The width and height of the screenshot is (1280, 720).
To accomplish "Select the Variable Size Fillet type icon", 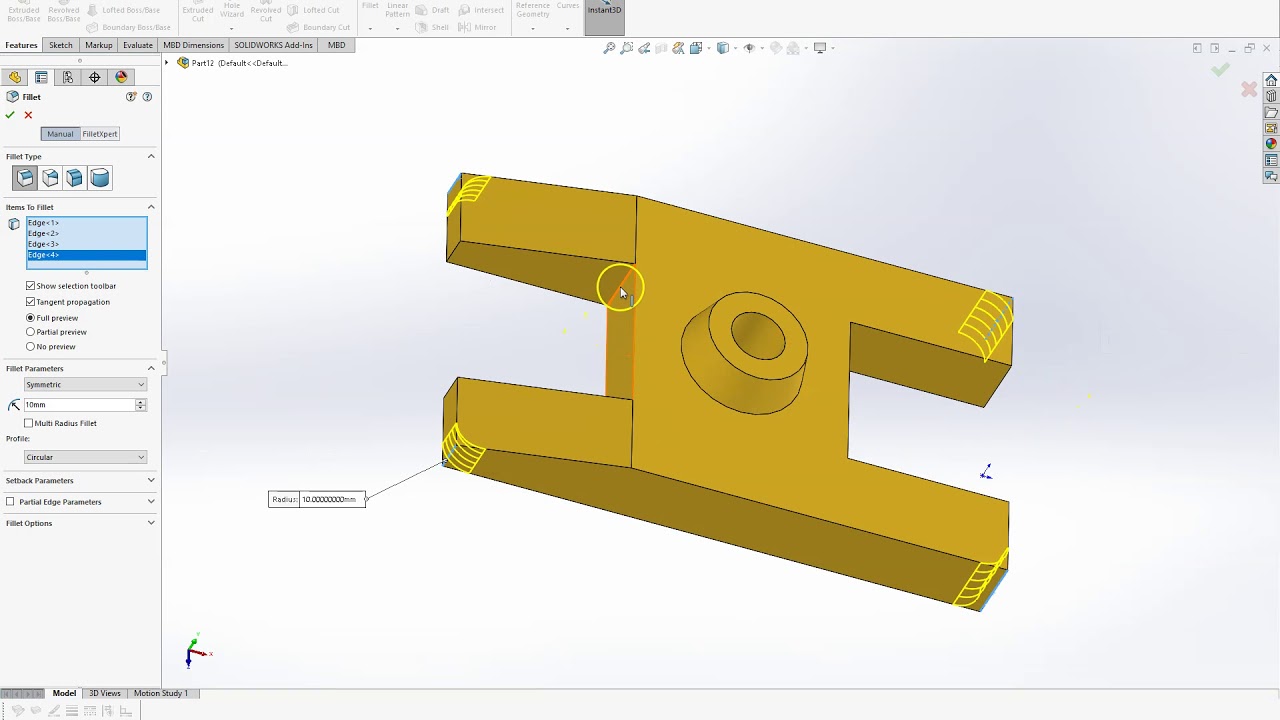I will click(50, 178).
